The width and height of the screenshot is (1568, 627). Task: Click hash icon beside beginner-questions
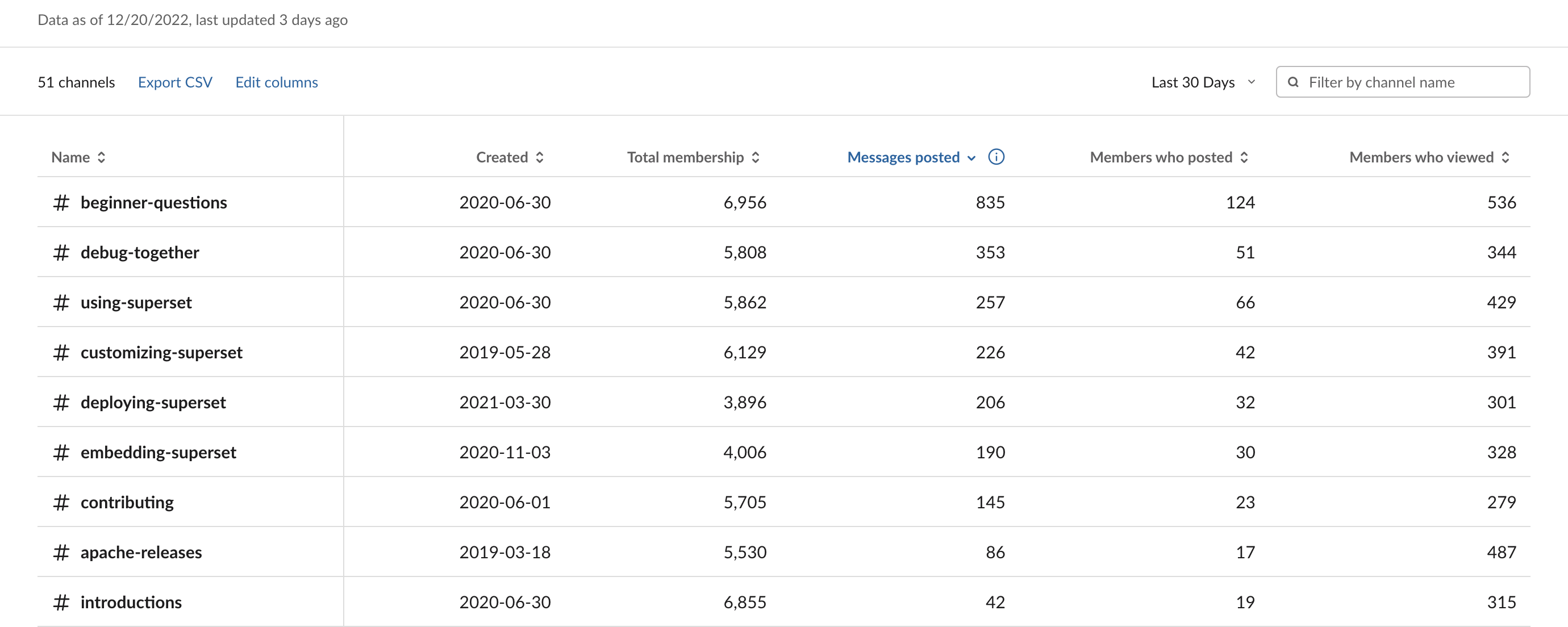[61, 203]
